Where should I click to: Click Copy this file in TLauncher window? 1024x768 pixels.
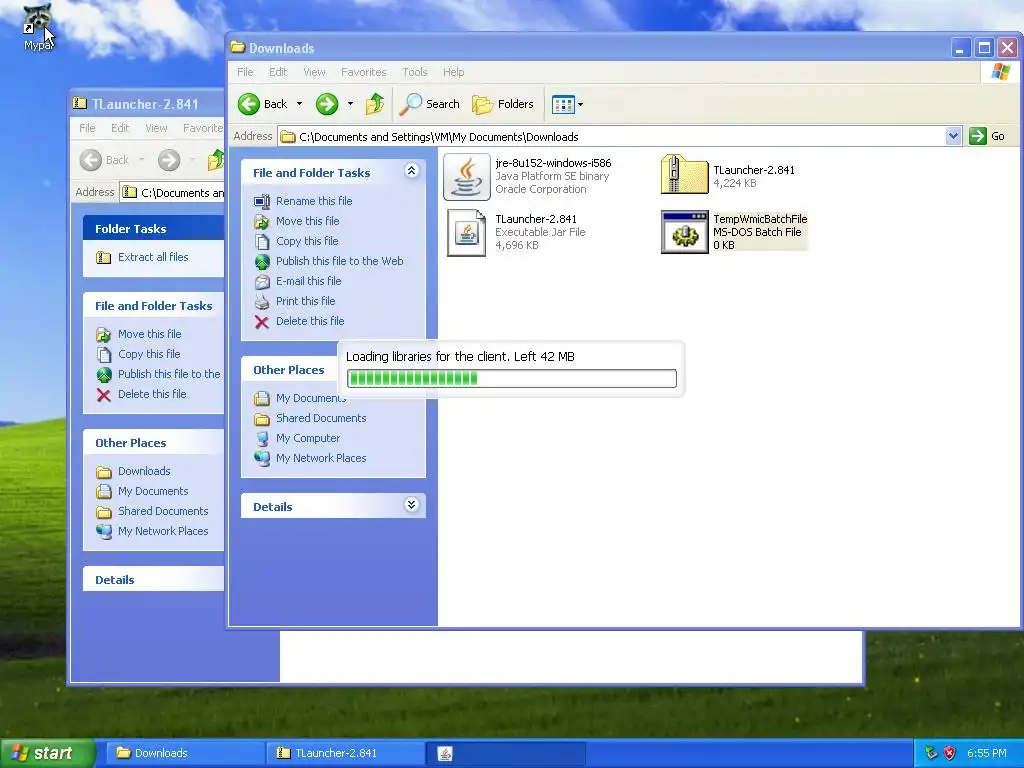[149, 354]
